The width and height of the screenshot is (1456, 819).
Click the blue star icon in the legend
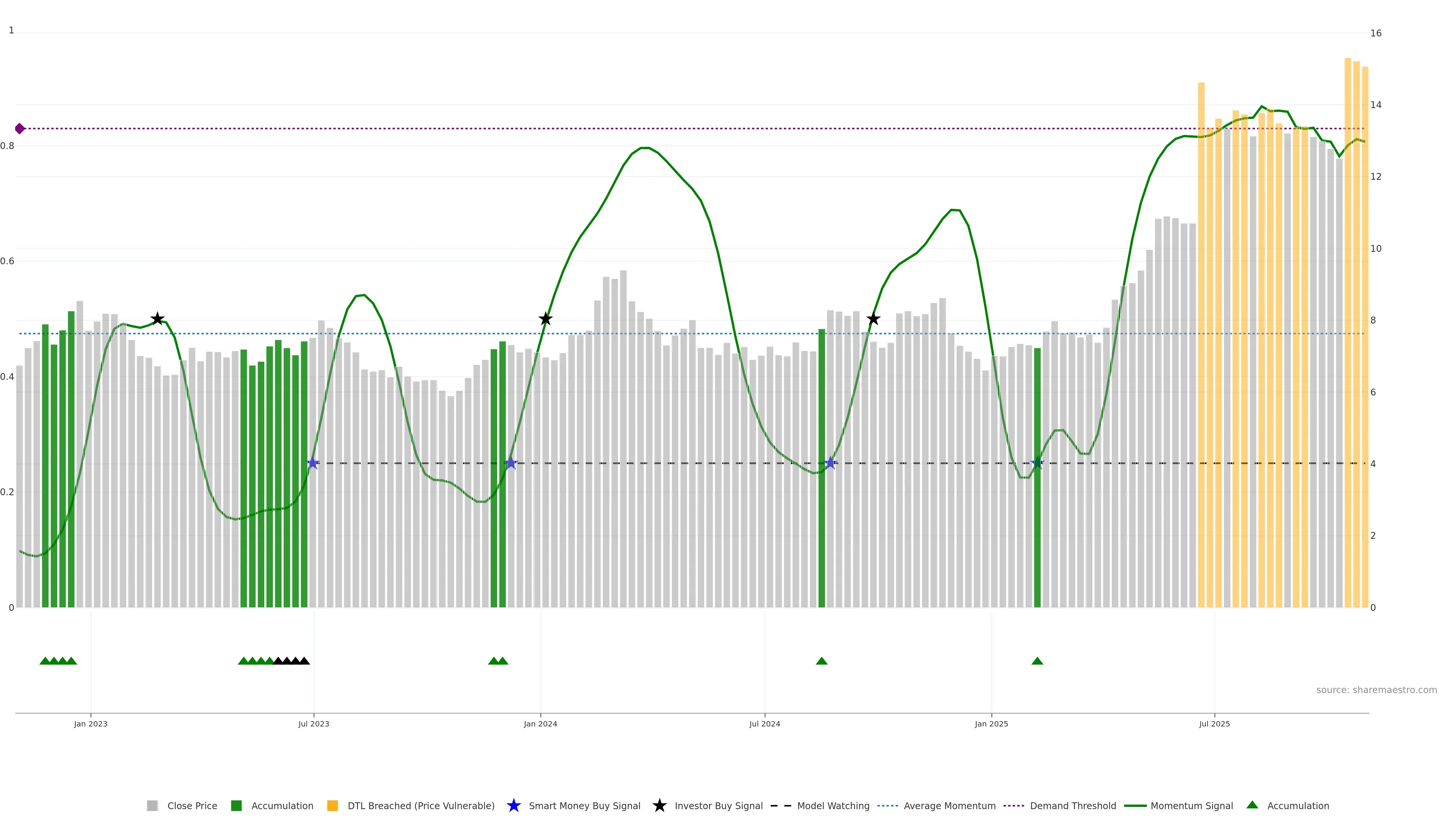[x=513, y=806]
